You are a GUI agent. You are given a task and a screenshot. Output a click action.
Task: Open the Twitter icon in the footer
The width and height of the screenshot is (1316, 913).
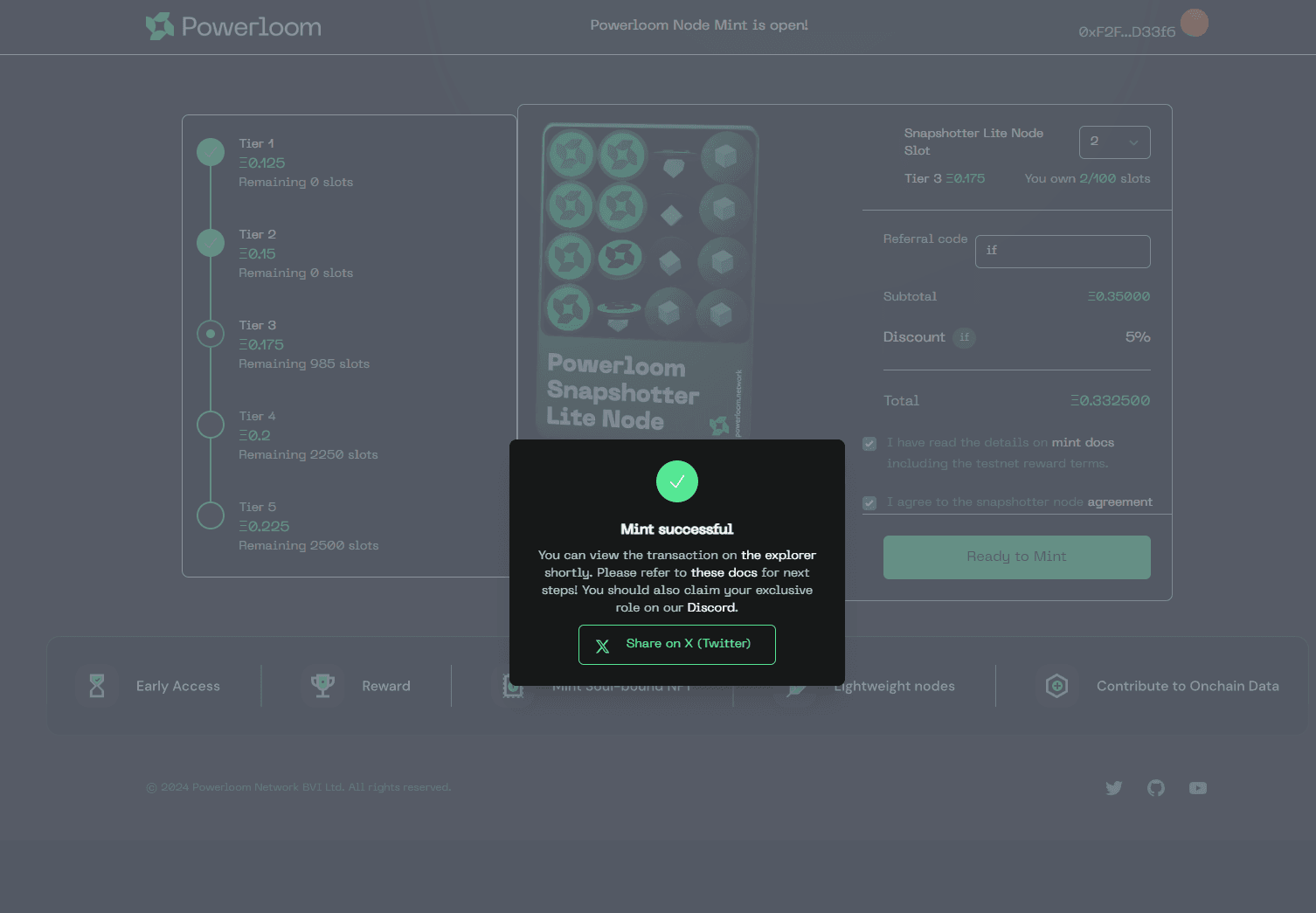pos(1114,788)
